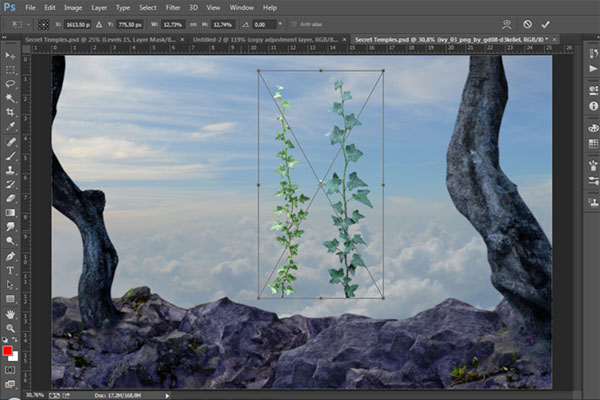Select the Hand tool
The width and height of the screenshot is (600, 400).
tap(10, 313)
